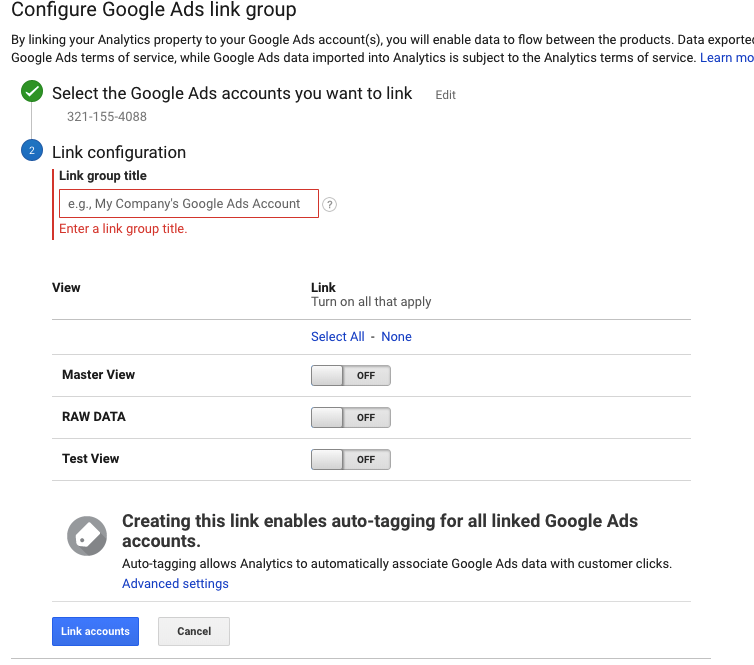Open the Advanced settings link
This screenshot has height=665, width=754.
175,583
